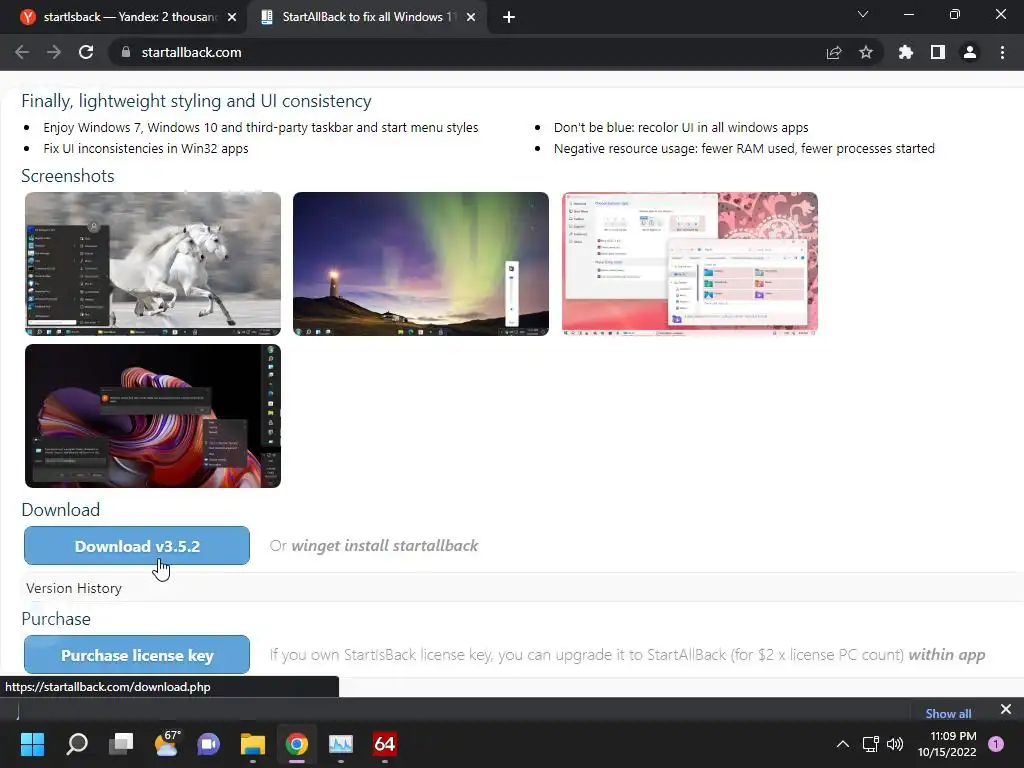This screenshot has width=1024, height=768.
Task: Open the profile account icon
Action: [x=970, y=52]
